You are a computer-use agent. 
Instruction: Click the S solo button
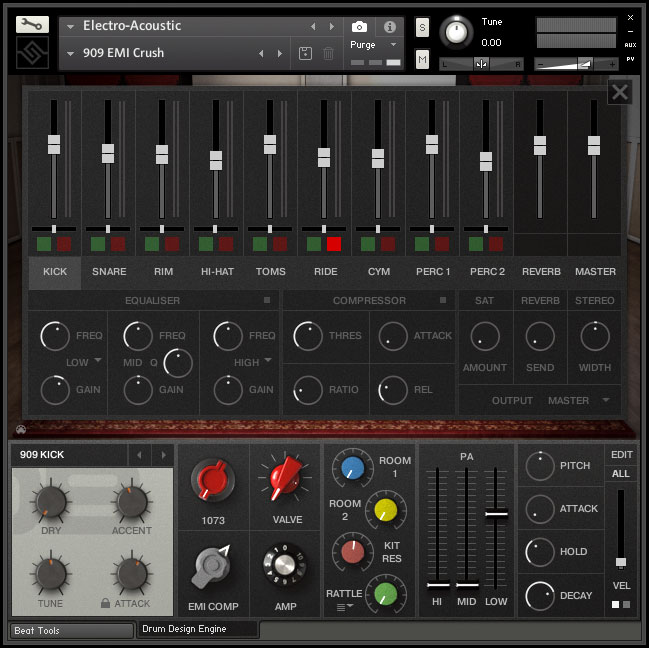[x=422, y=26]
